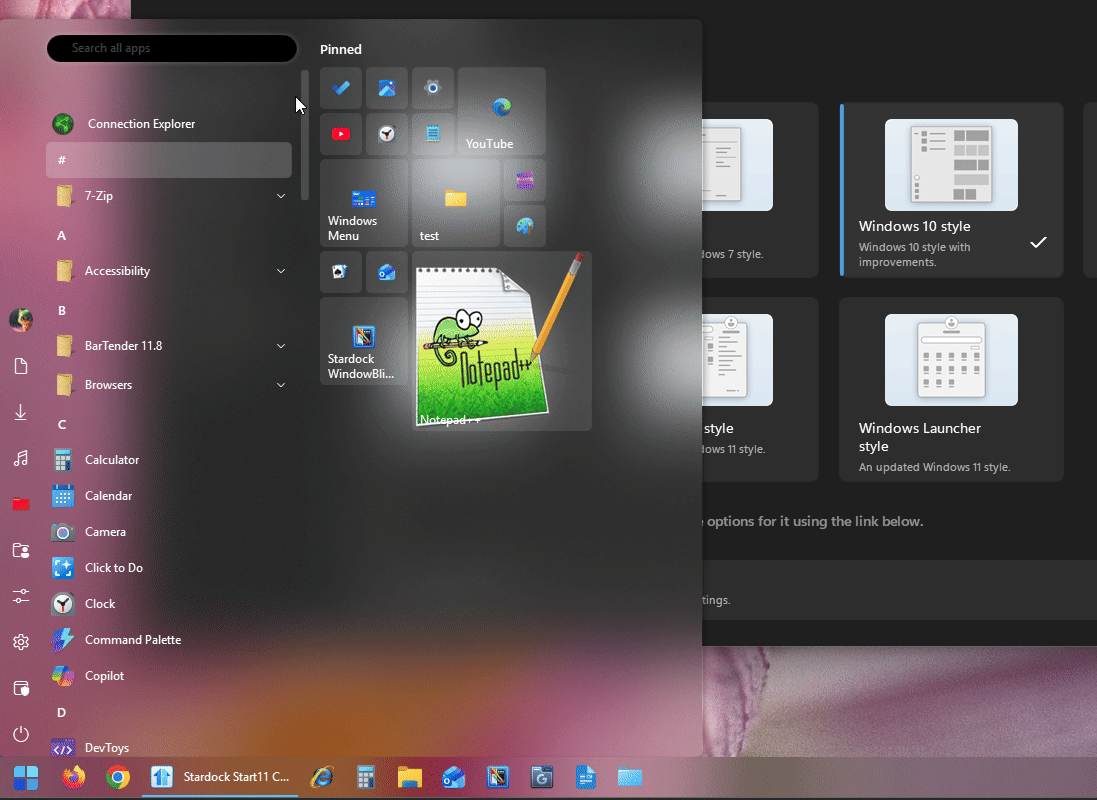This screenshot has width=1097, height=800.
Task: Open the Notepad++ pinned tile
Action: pyautogui.click(x=501, y=341)
